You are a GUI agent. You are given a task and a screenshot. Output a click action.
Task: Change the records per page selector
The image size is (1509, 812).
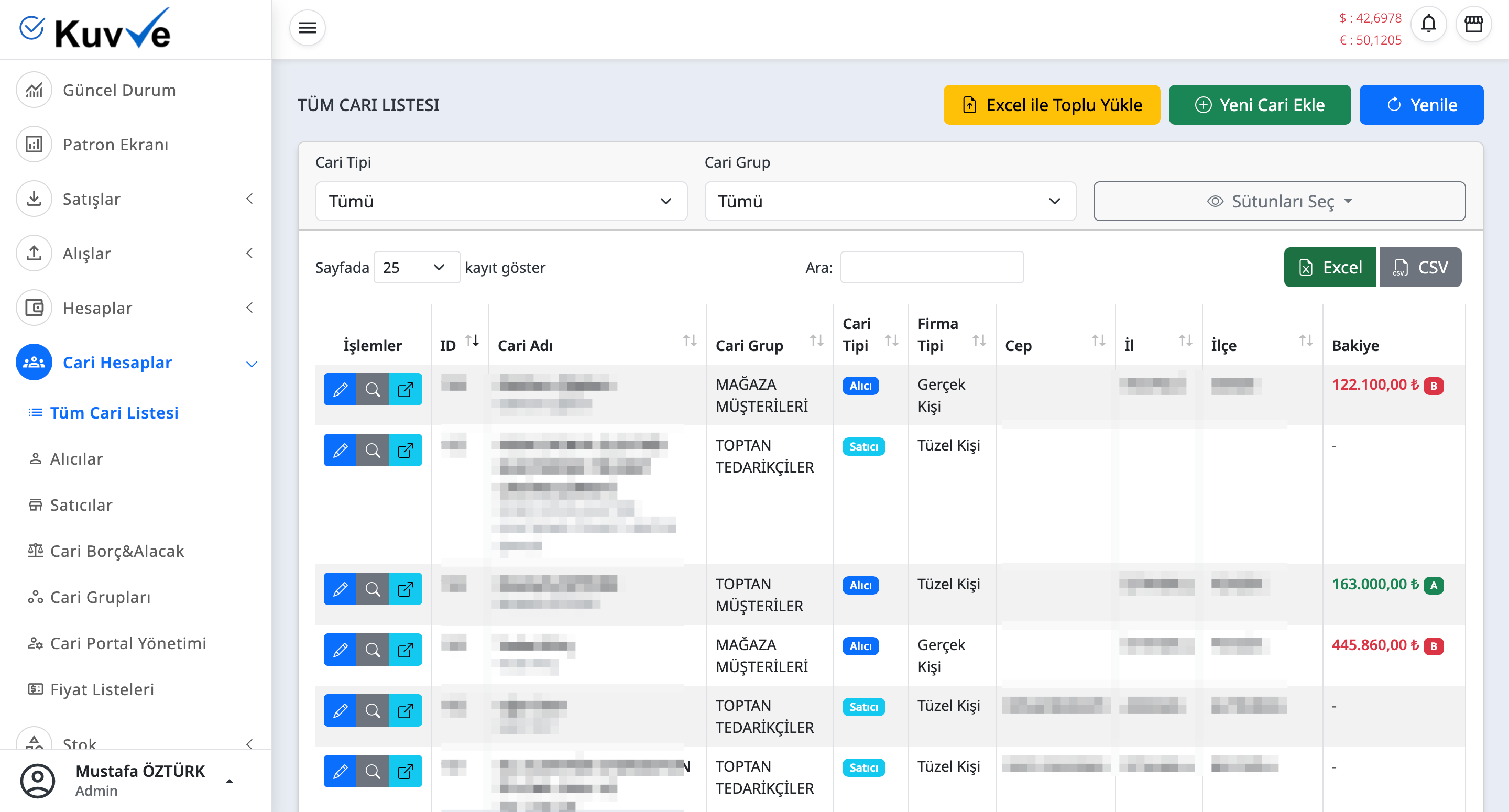click(416, 268)
